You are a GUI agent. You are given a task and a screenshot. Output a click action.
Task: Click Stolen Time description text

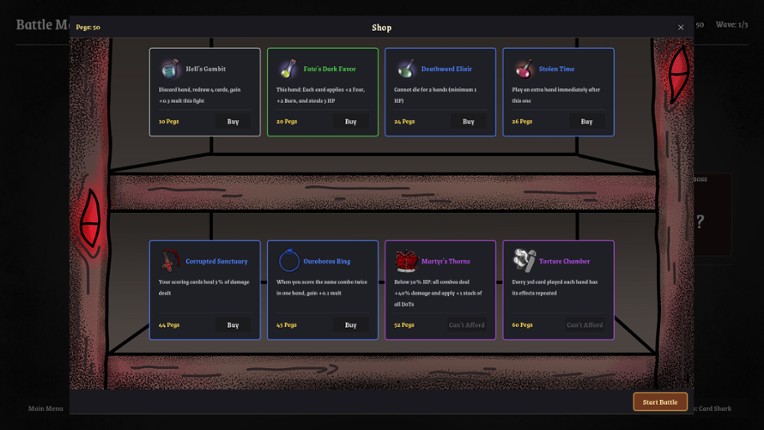pos(556,95)
